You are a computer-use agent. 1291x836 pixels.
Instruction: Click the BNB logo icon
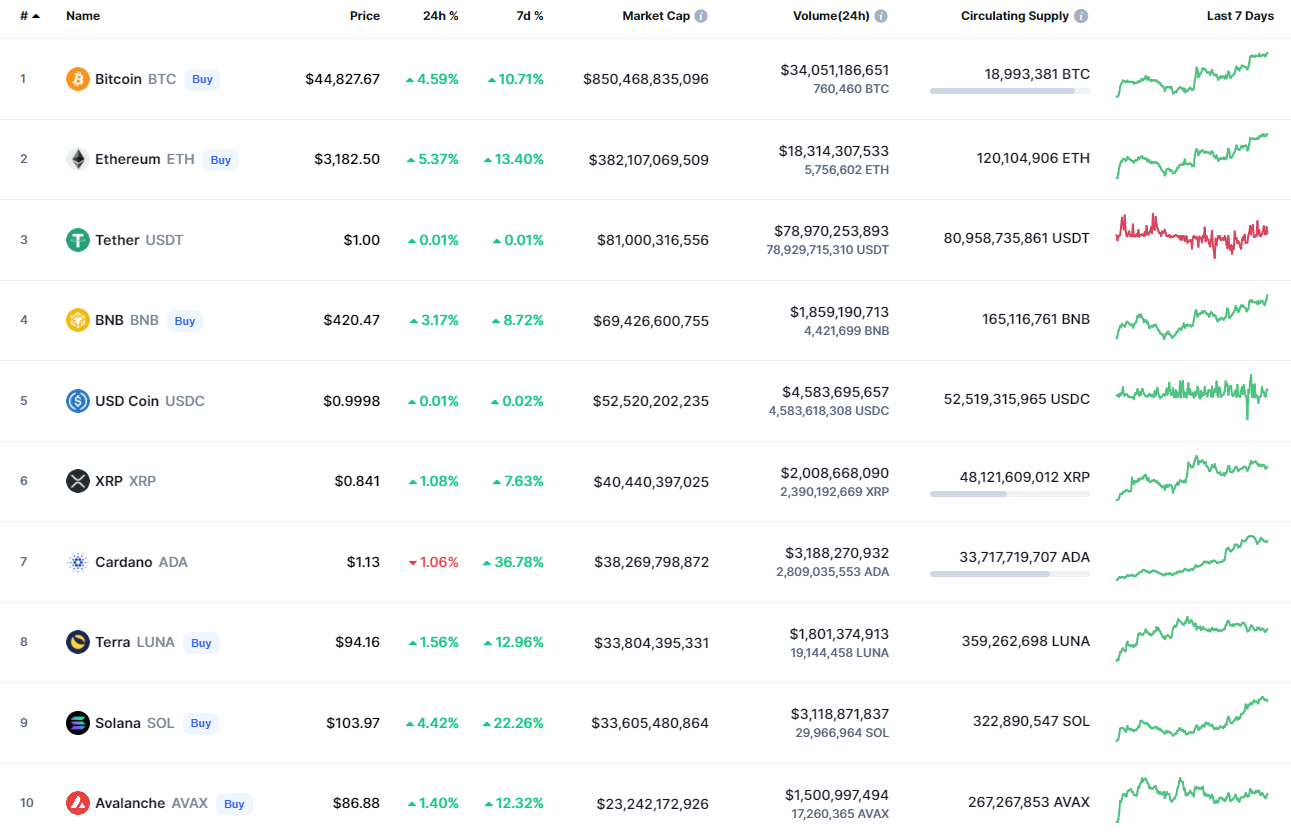click(78, 320)
